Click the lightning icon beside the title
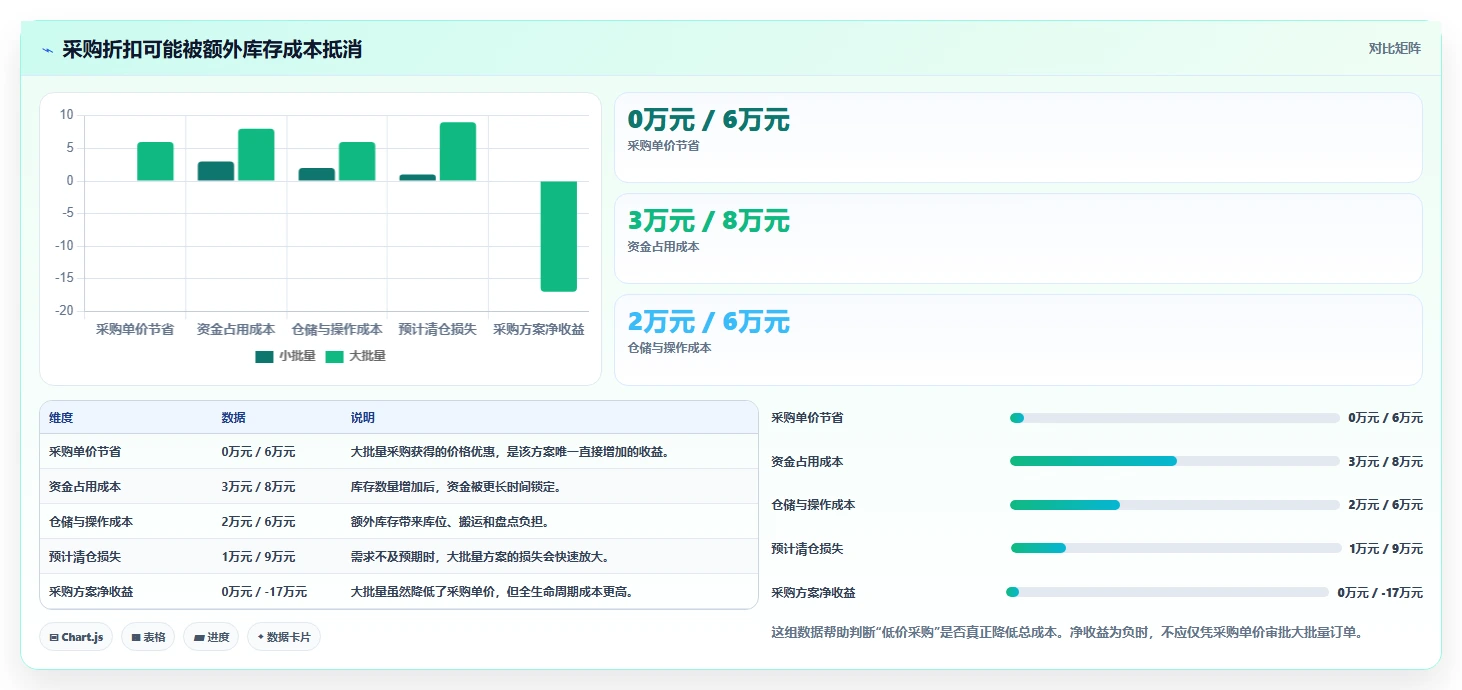1462x690 pixels. pos(48,50)
